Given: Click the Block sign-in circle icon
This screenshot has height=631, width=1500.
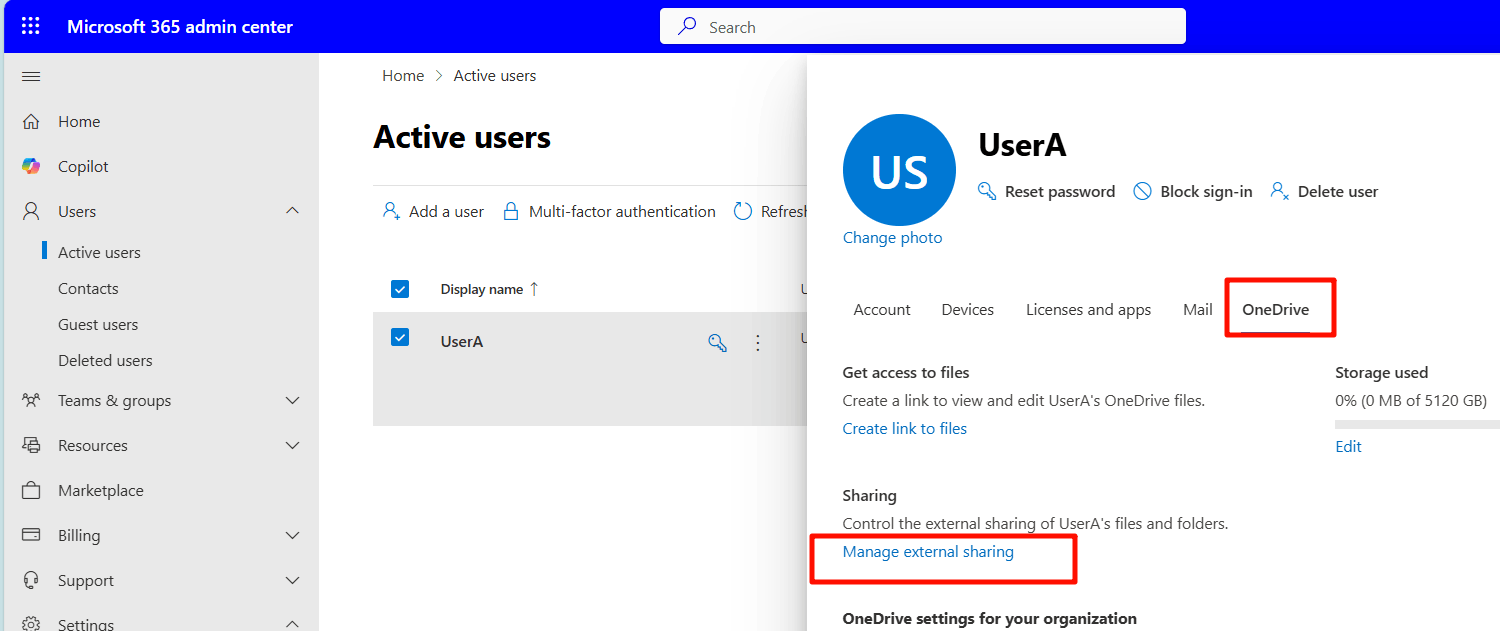Looking at the screenshot, I should point(1142,191).
